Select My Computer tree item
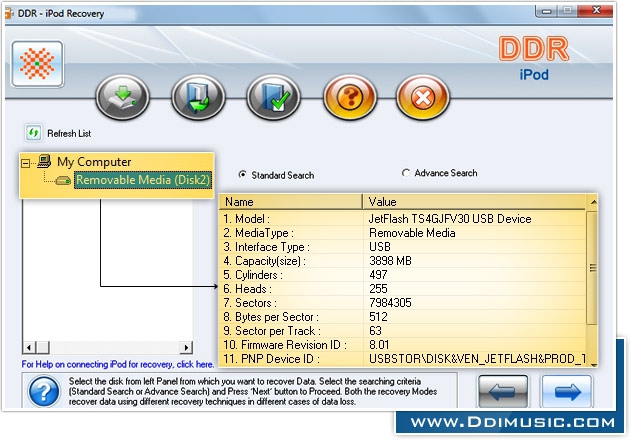Image resolution: width=631 pixels, height=440 pixels. [94, 162]
